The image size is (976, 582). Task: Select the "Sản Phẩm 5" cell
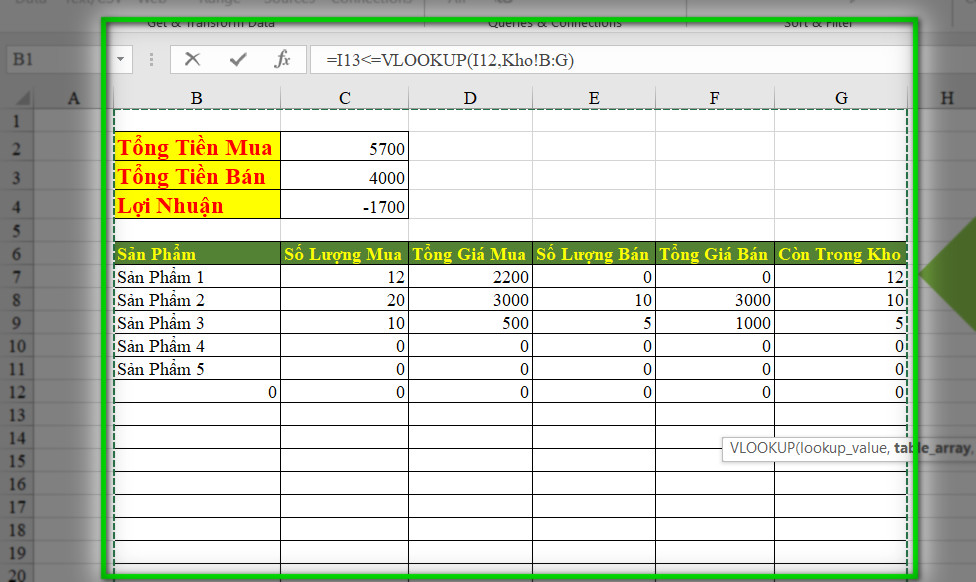coord(197,368)
